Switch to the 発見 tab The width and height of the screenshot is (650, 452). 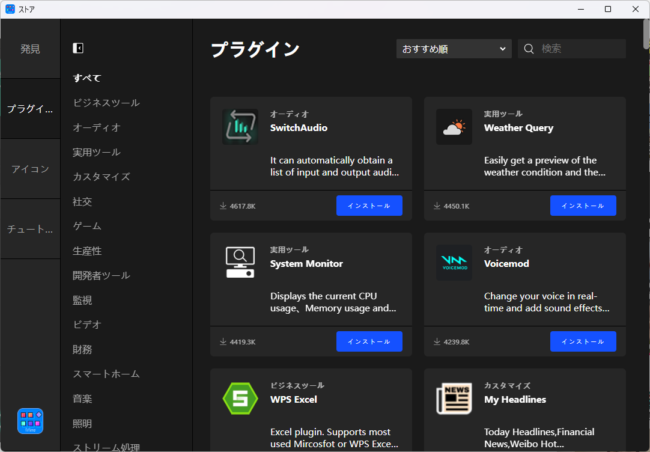pos(30,49)
